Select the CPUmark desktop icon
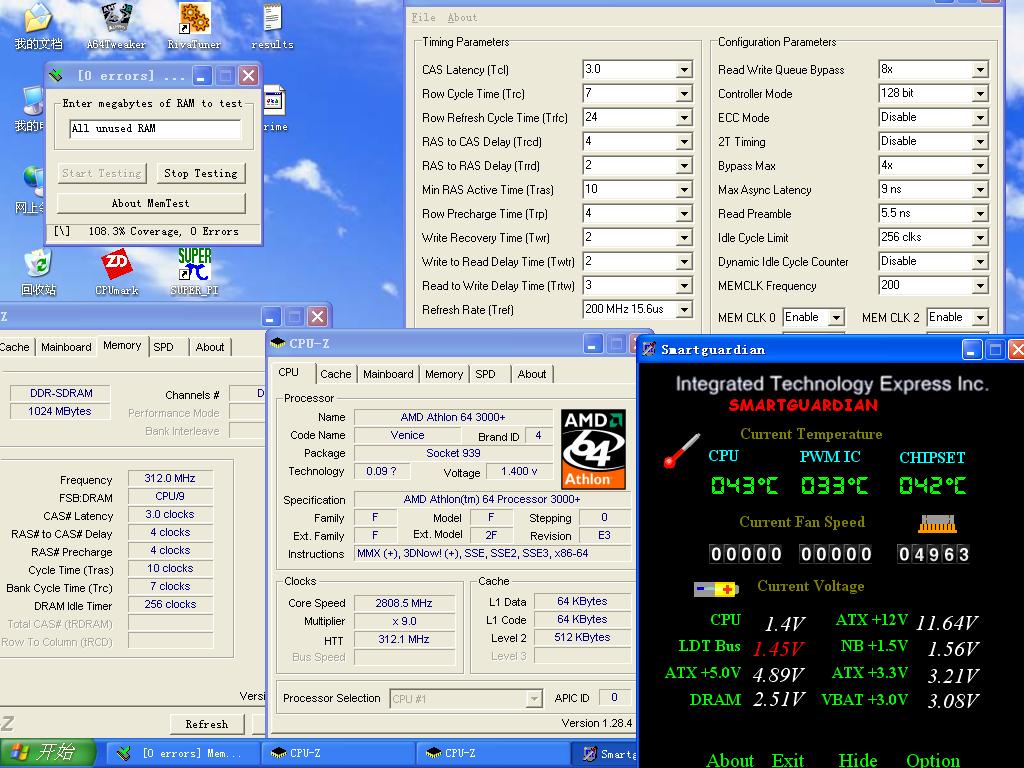 point(117,264)
